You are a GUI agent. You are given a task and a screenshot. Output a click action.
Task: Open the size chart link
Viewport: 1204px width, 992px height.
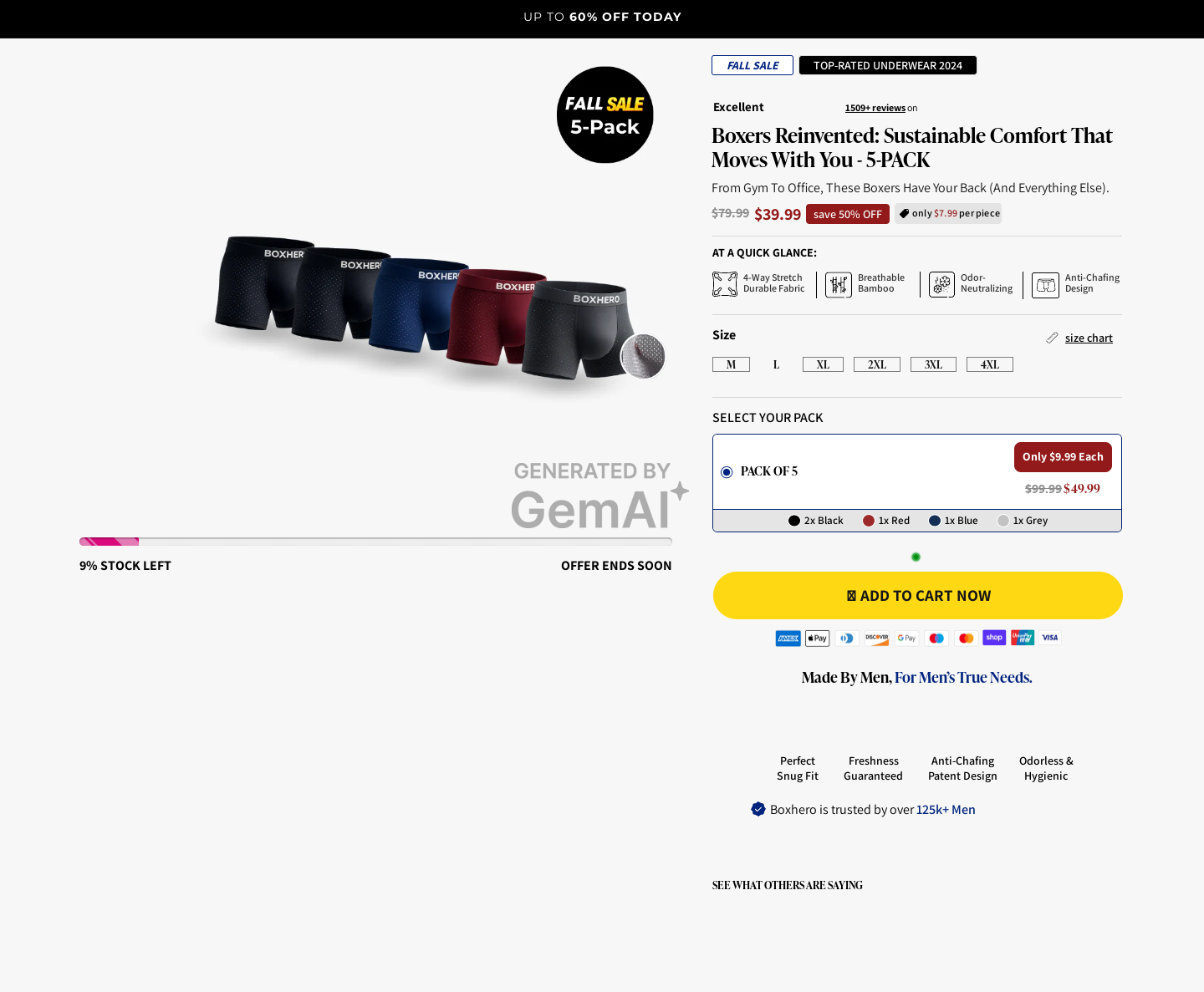1089,338
